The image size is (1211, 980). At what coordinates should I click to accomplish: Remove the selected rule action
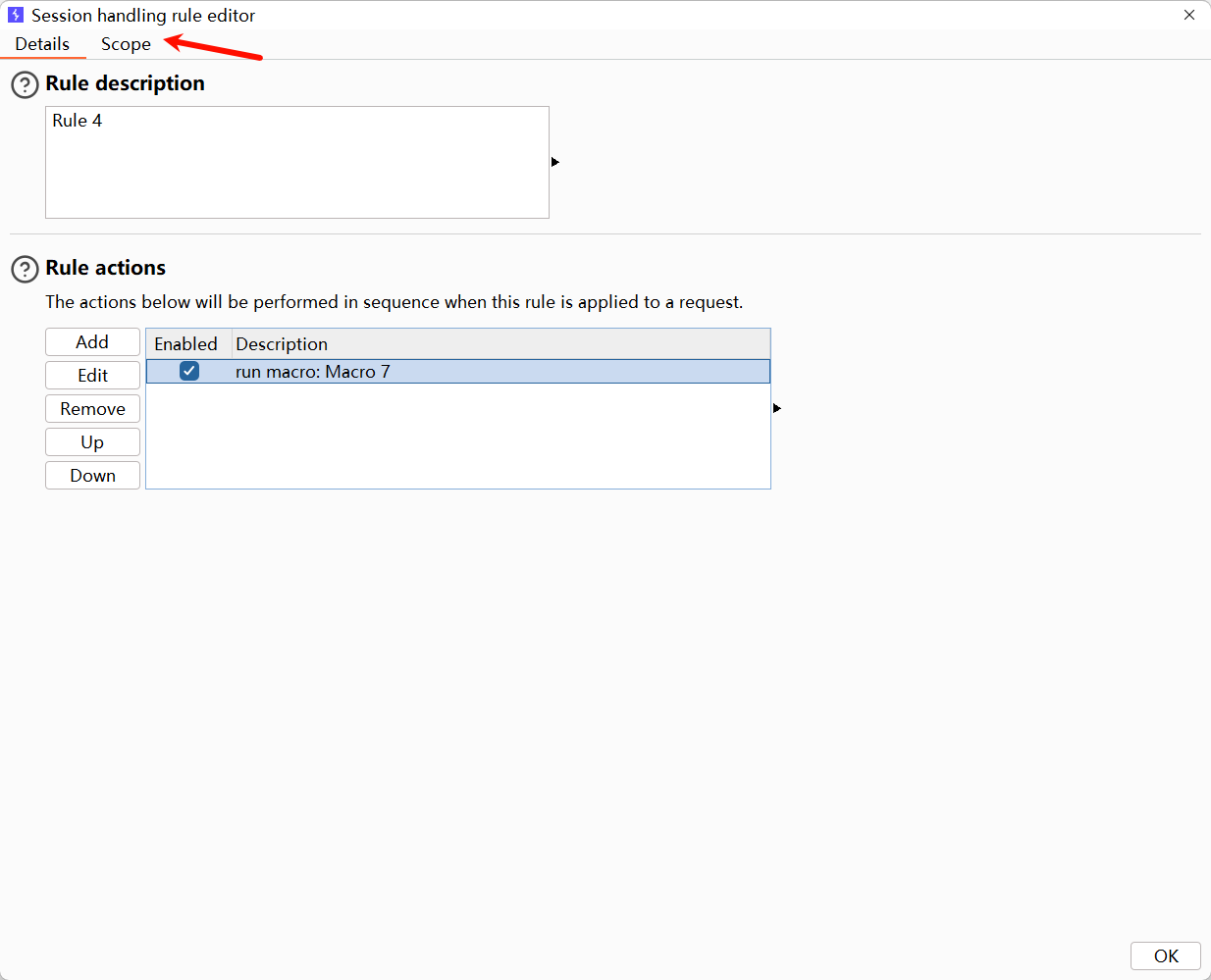[92, 409]
